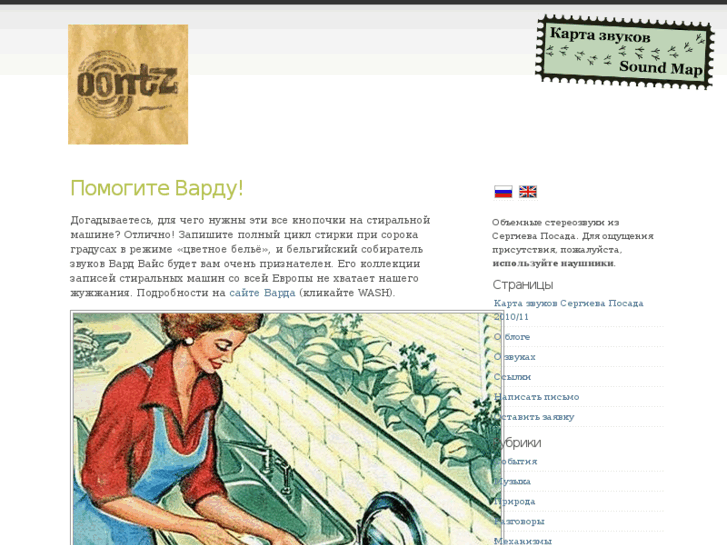Viewport: 727px width, 545px height.
Task: Select the Разговоры category
Action: [x=519, y=521]
